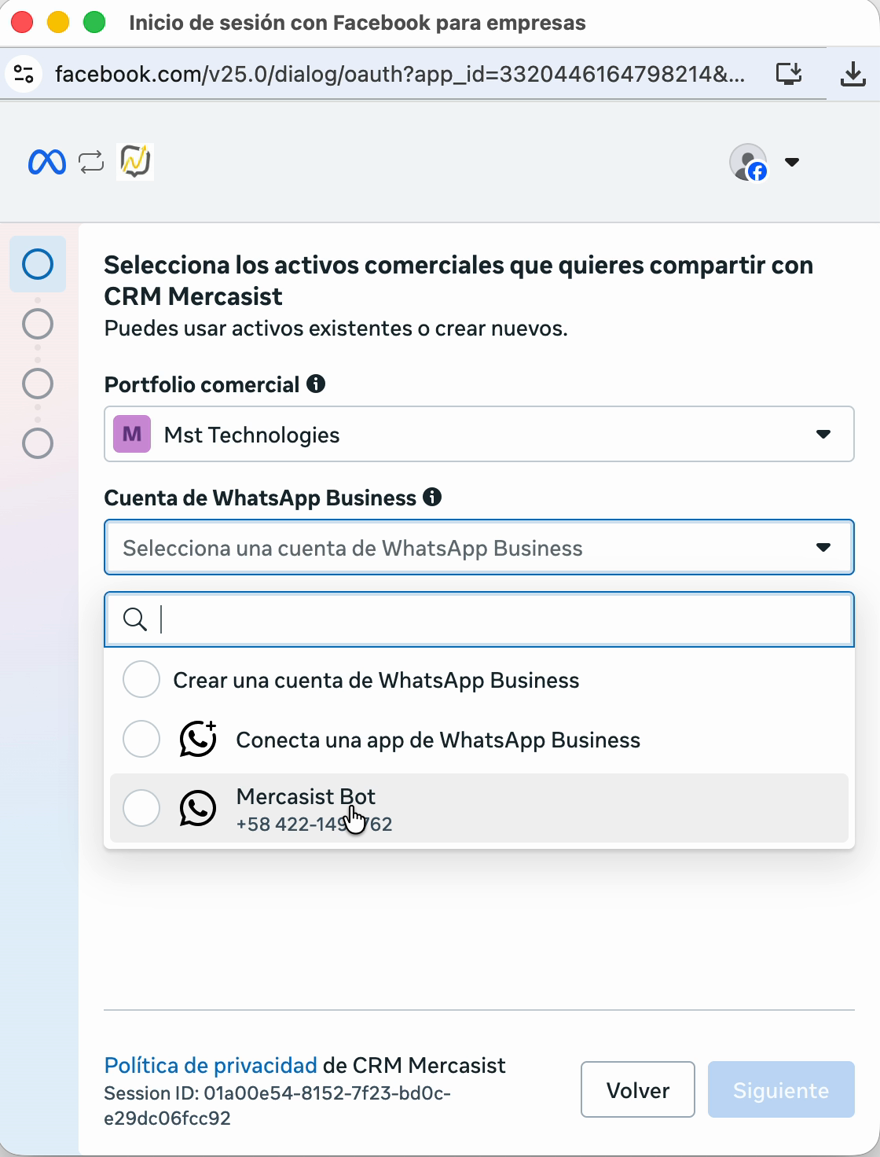Show info for Portfolio comercial
The image size is (880, 1157).
click(316, 384)
